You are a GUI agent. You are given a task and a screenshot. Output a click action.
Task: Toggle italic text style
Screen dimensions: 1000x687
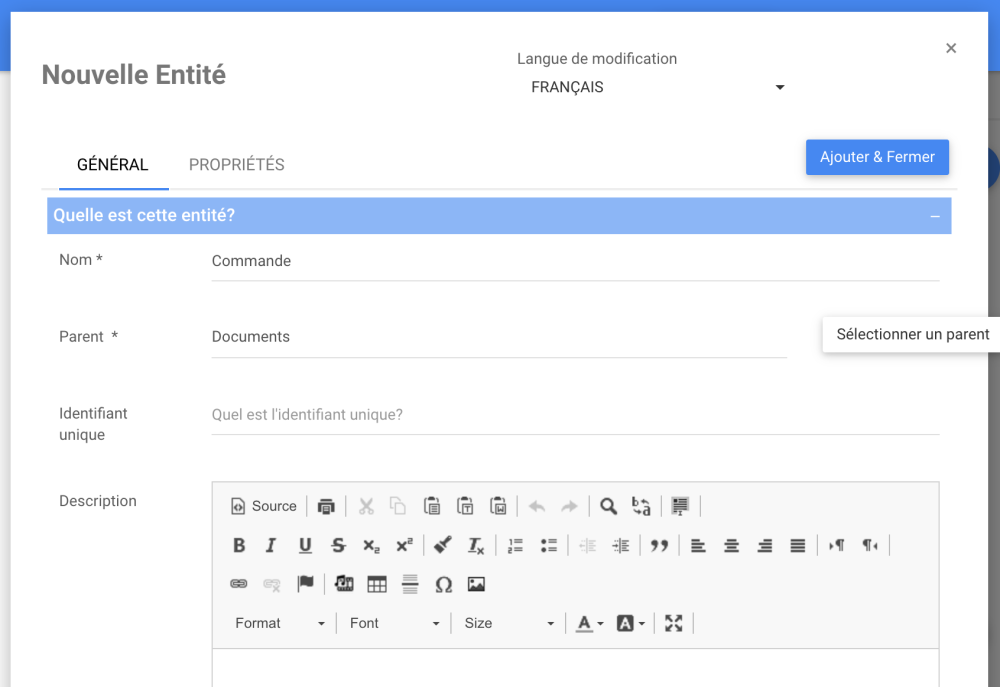[271, 545]
